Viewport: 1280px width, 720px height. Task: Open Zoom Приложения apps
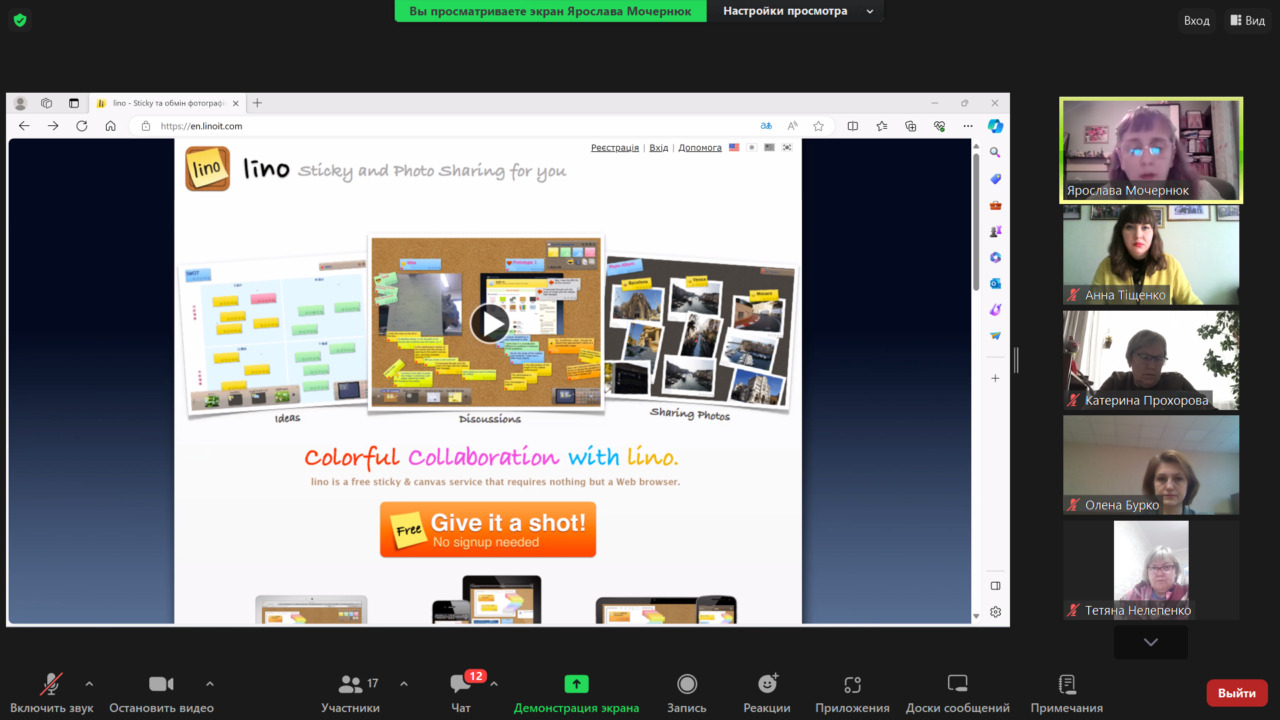tap(852, 693)
